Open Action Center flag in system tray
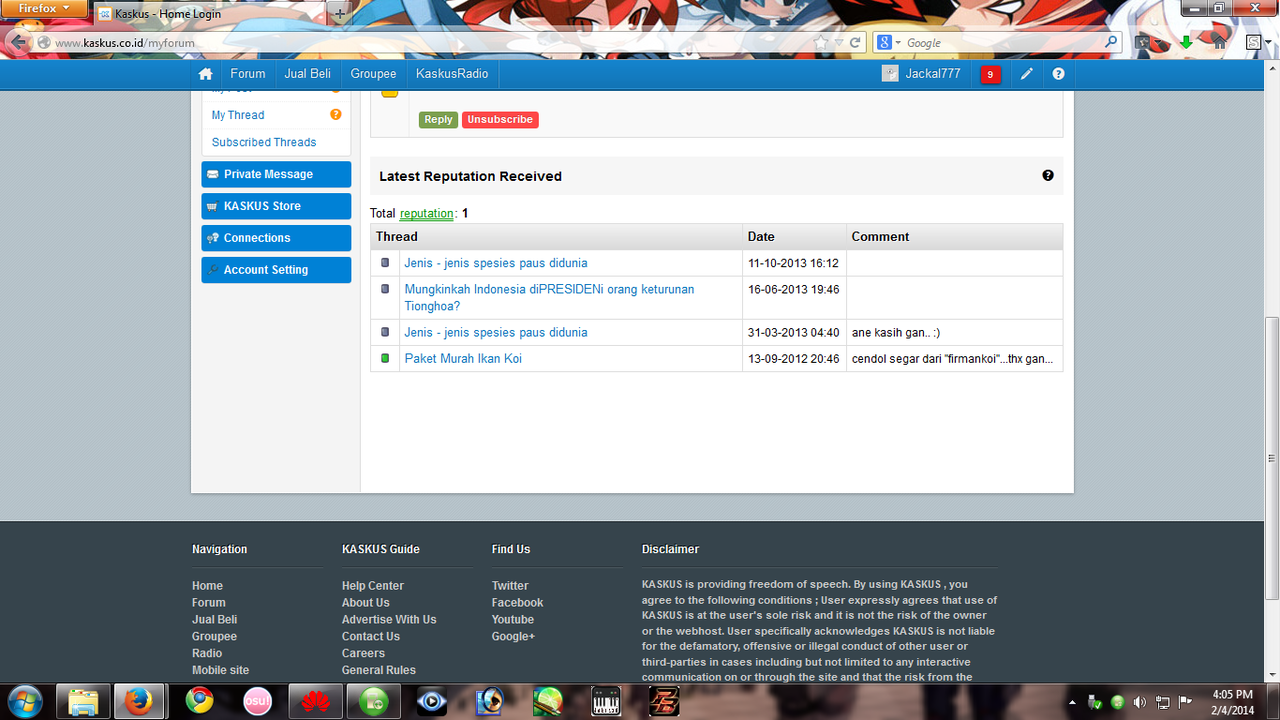This screenshot has width=1280, height=720. 1186,702
